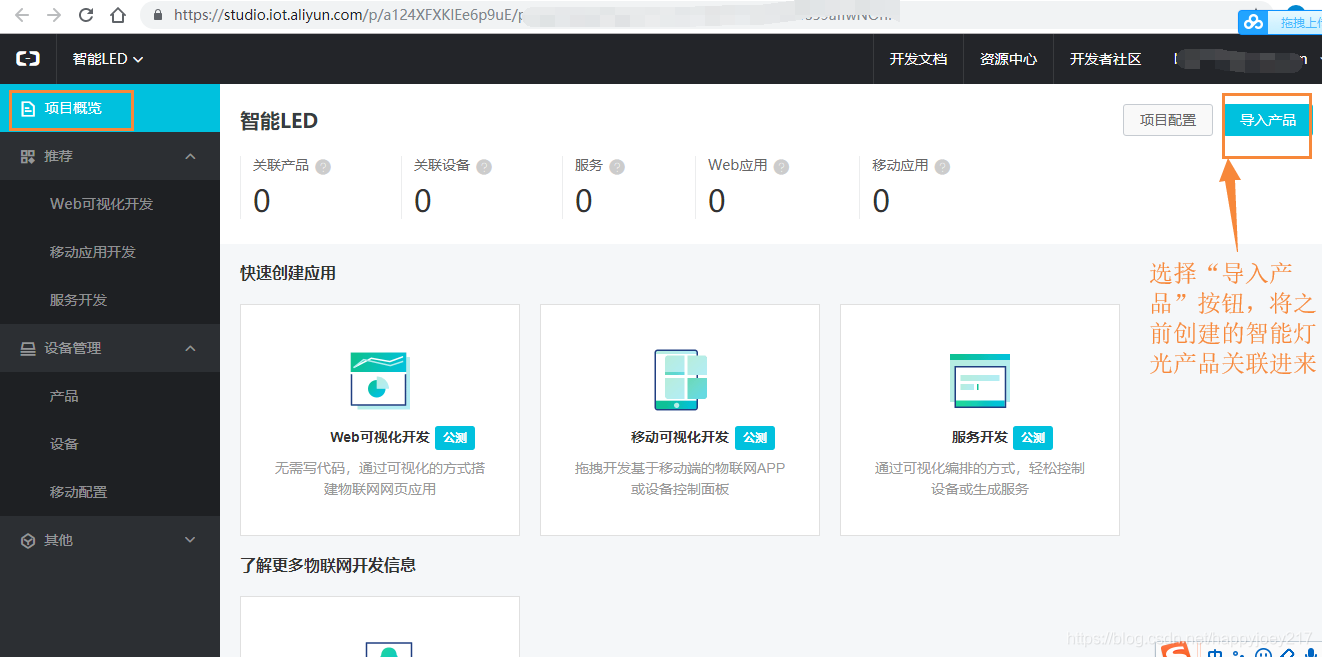
Task: Open 产品 under 设备管理
Action: pyautogui.click(x=64, y=396)
